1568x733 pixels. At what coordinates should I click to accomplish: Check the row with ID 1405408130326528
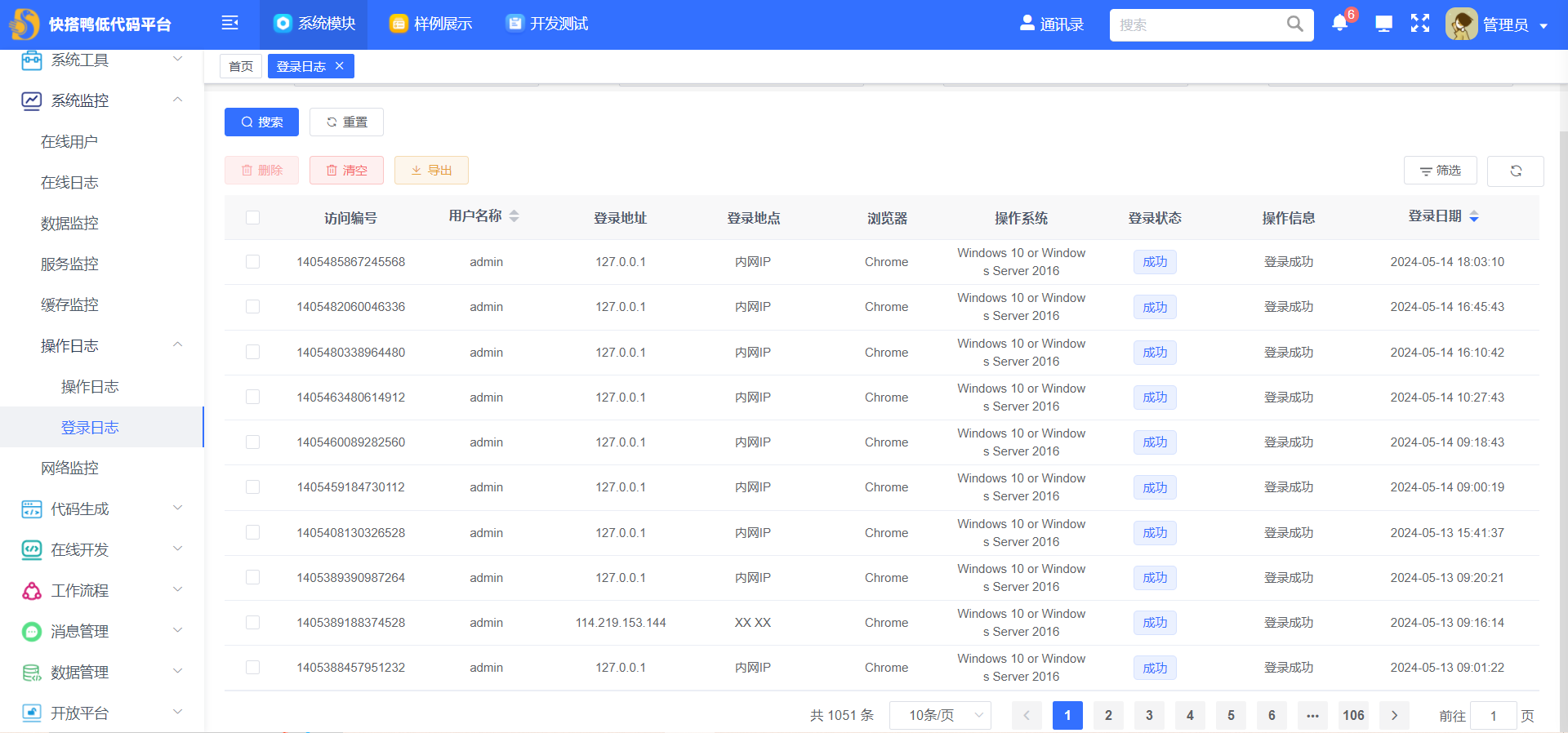(x=253, y=533)
